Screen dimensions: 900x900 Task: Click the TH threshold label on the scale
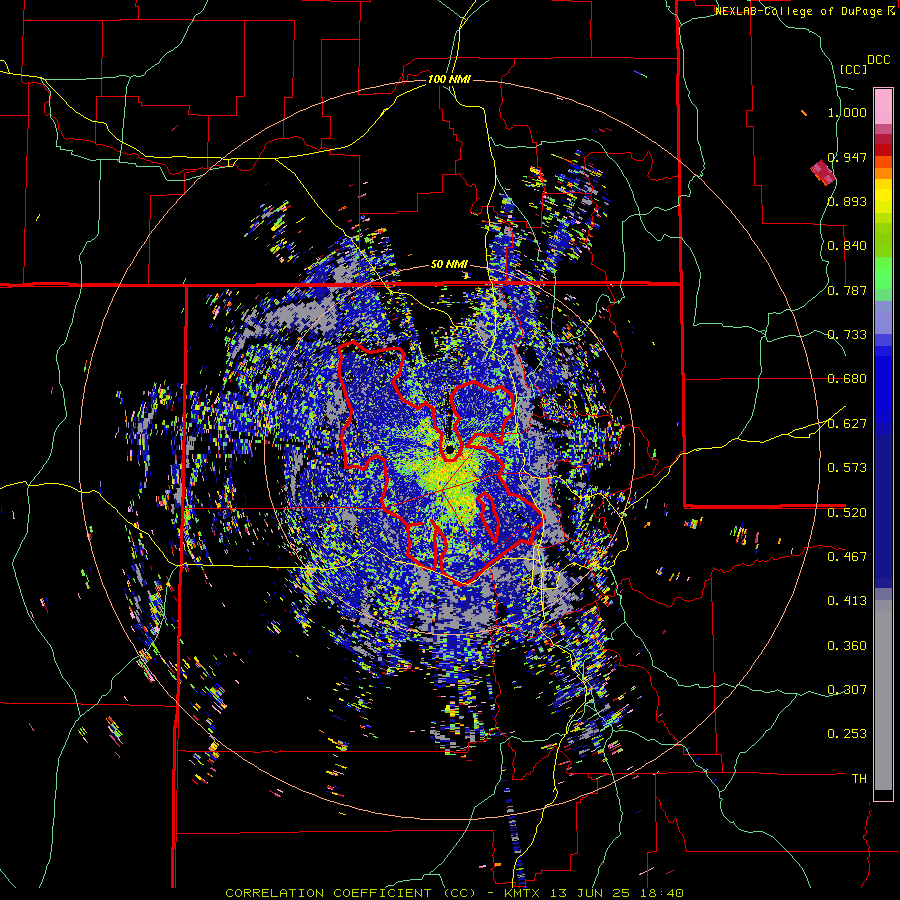coord(859,779)
